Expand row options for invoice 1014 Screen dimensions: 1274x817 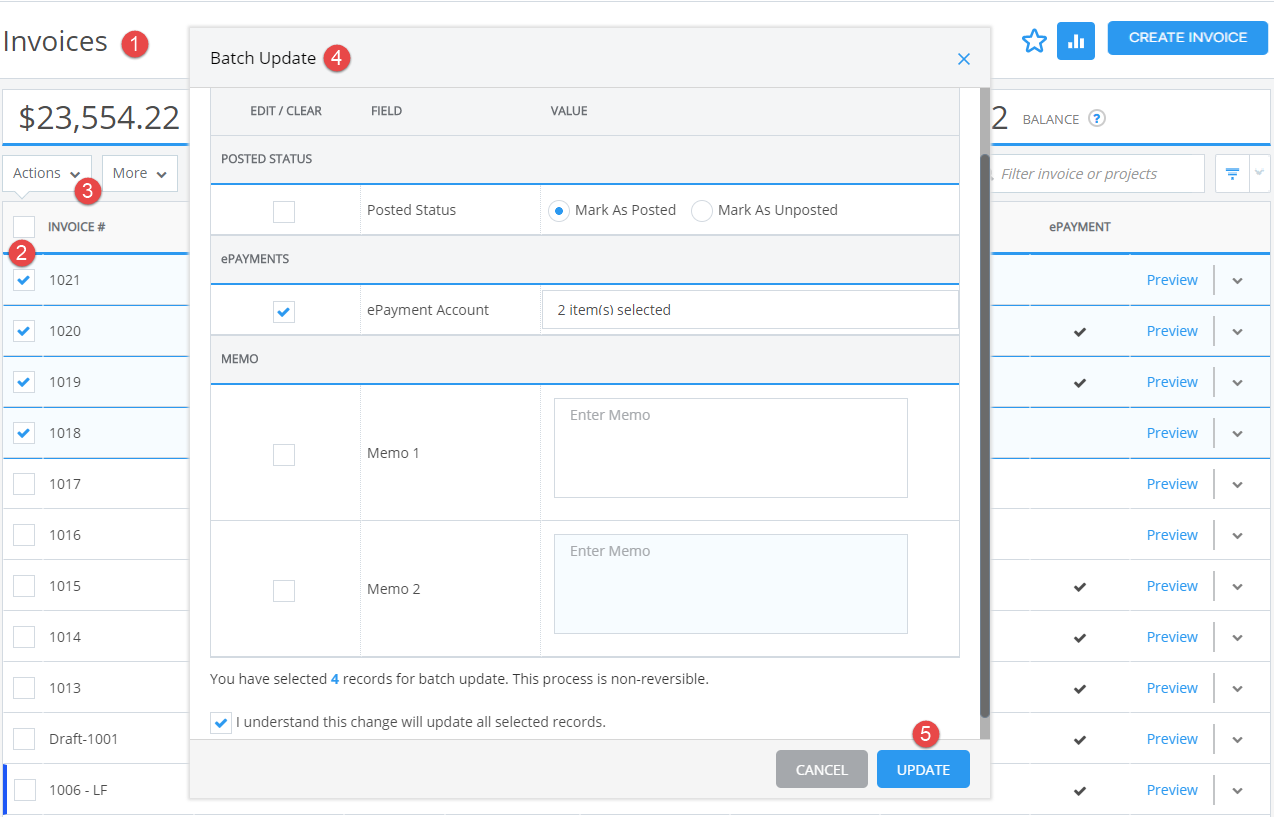pyautogui.click(x=1237, y=637)
